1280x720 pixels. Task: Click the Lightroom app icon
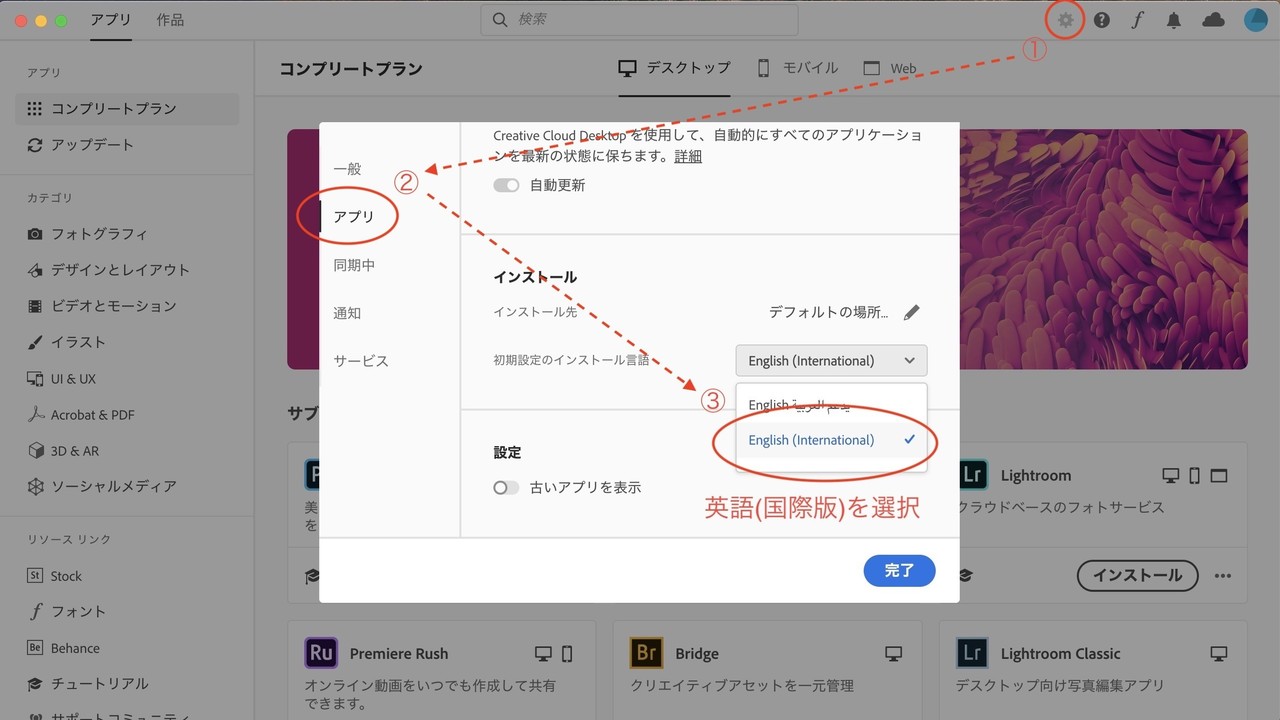[973, 476]
